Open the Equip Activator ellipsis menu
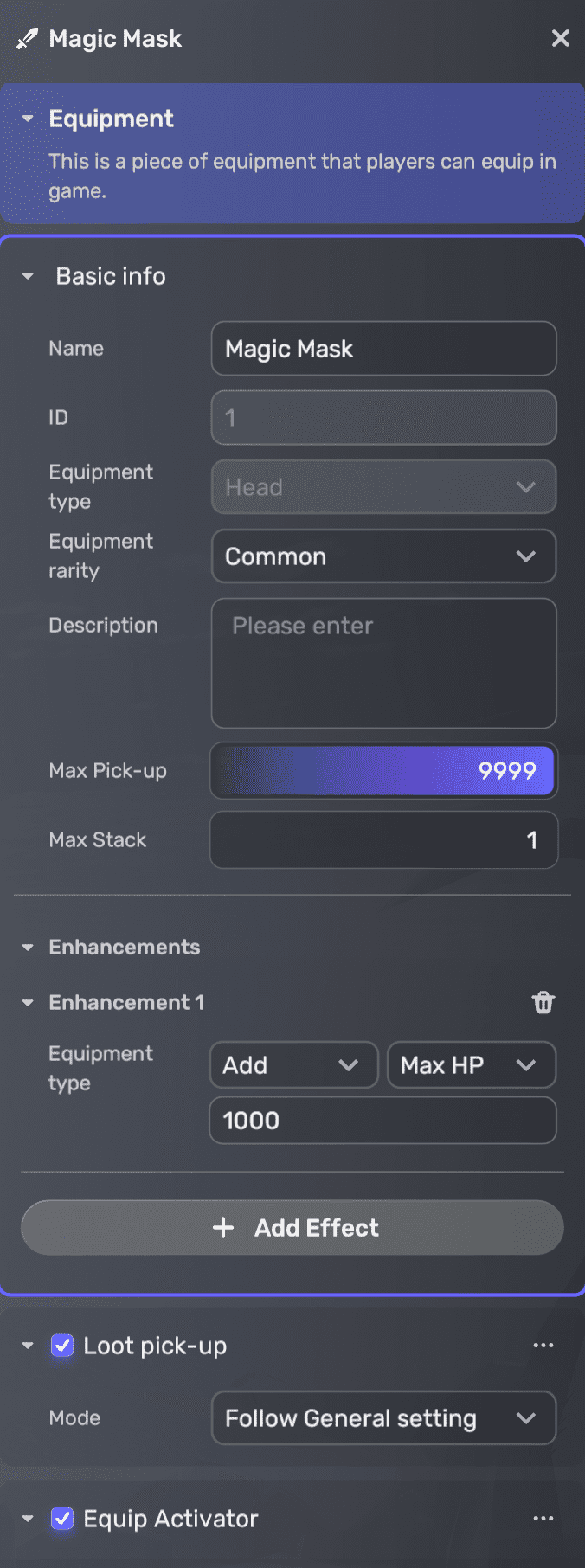585x1568 pixels. pos(543,1519)
